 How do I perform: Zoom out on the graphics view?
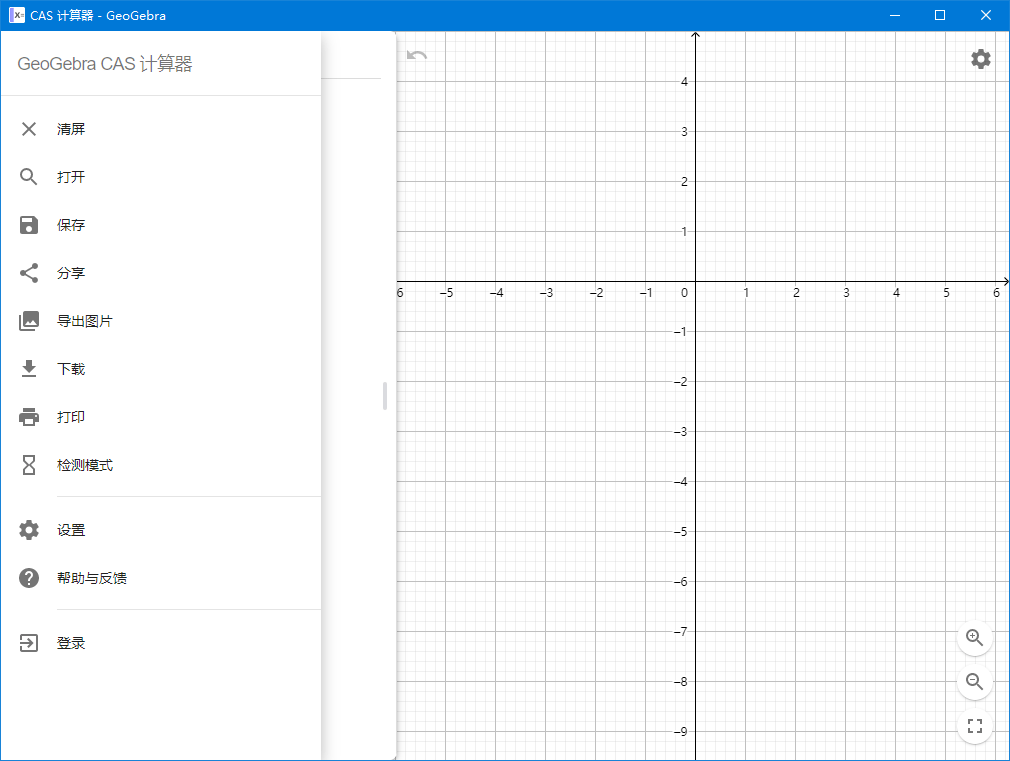tap(974, 682)
